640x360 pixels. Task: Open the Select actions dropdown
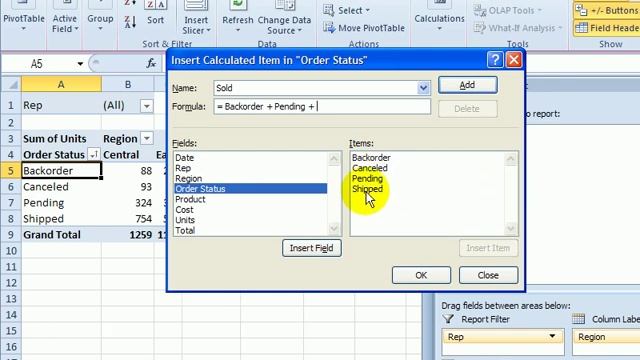(x=347, y=10)
